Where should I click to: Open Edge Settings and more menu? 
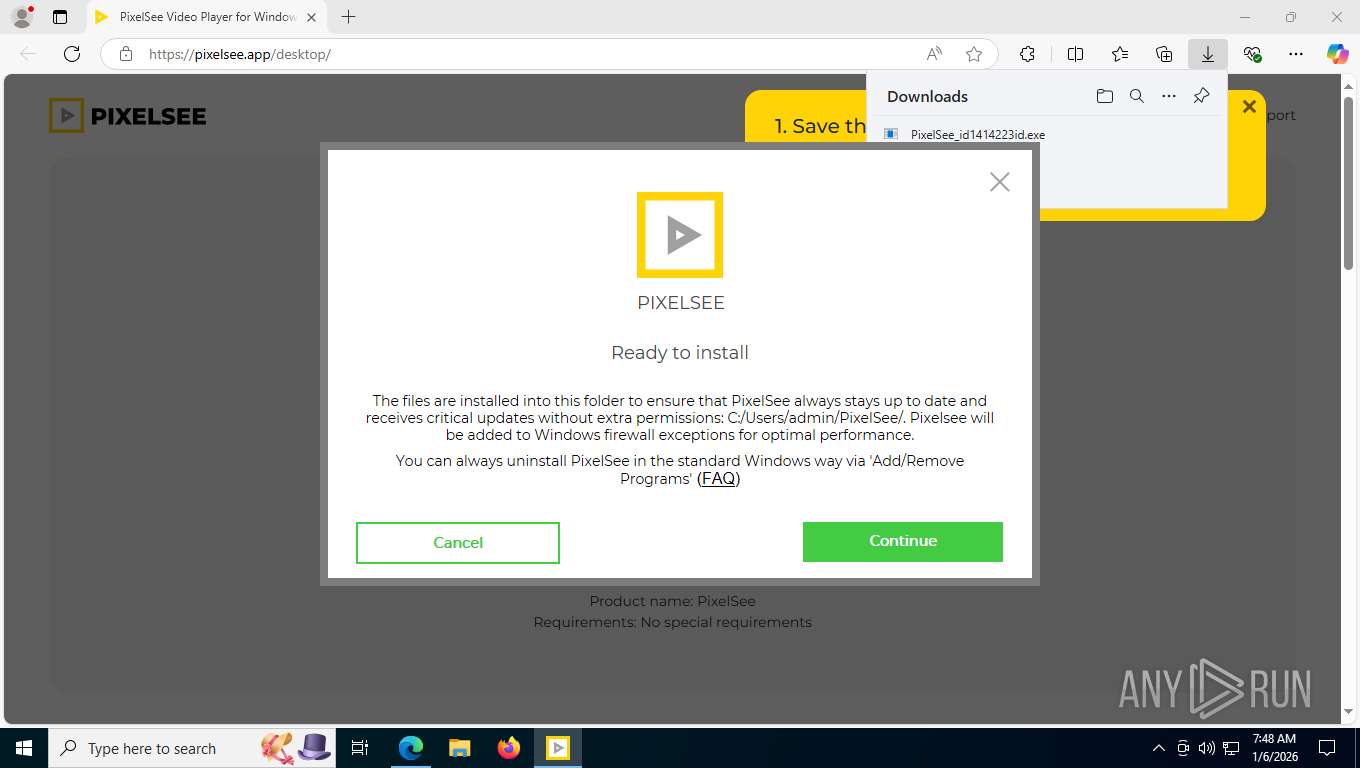click(1296, 54)
